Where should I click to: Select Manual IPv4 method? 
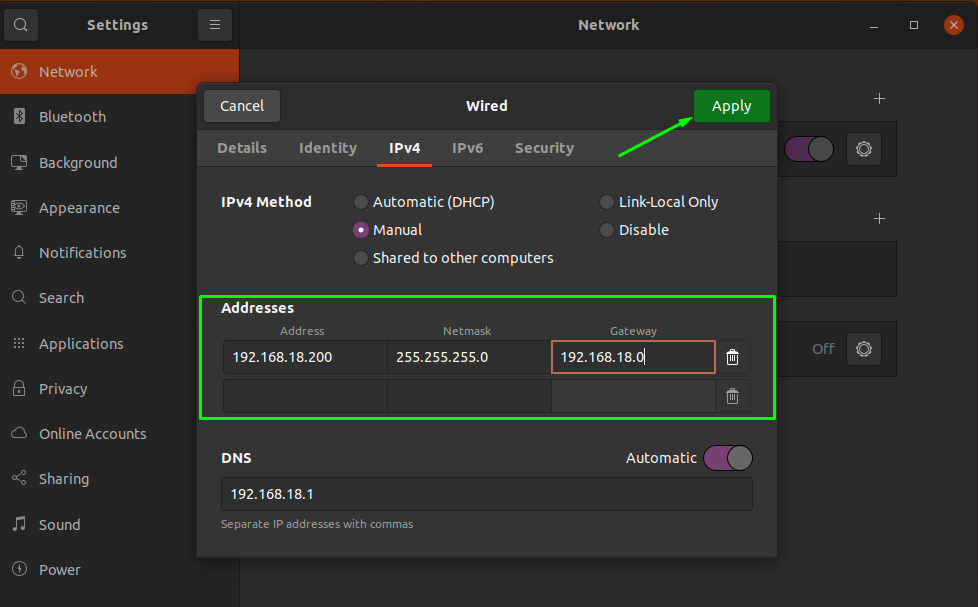click(x=388, y=230)
